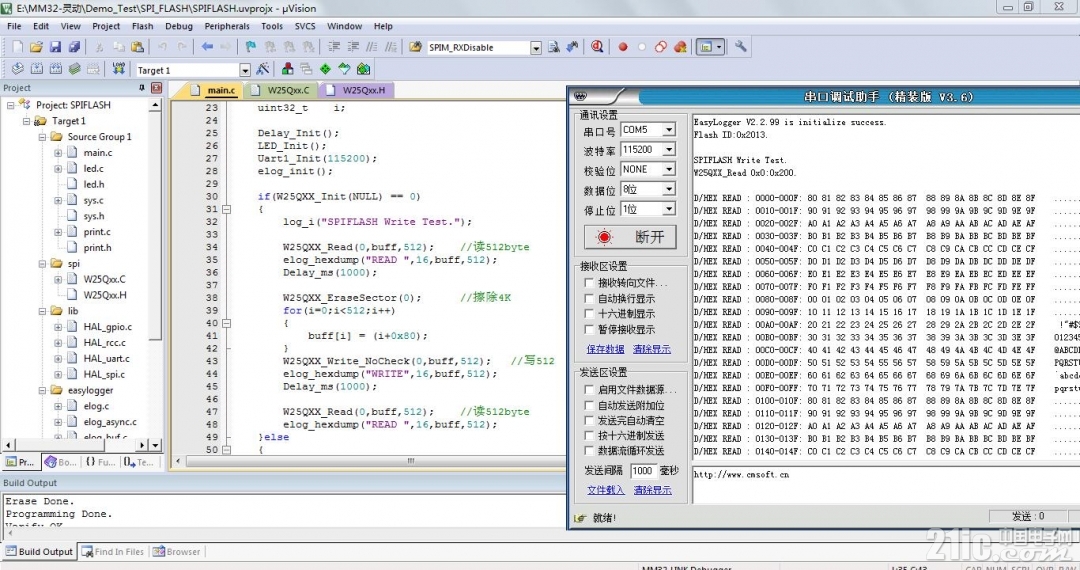Click 文件载入 link in send settings

click(605, 490)
